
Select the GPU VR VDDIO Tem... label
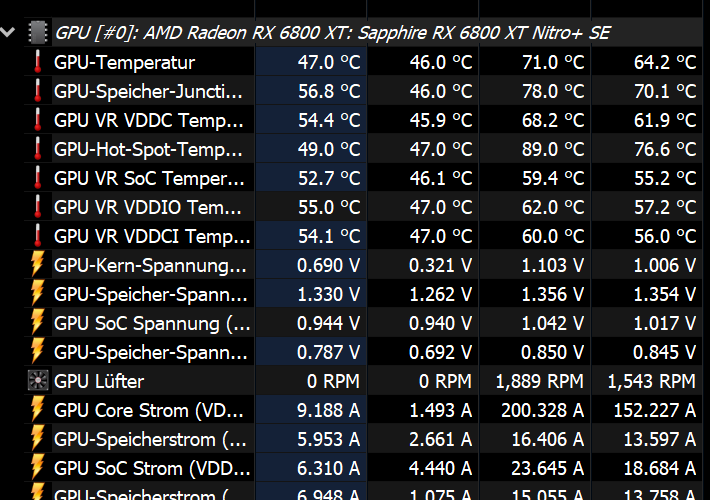click(148, 207)
